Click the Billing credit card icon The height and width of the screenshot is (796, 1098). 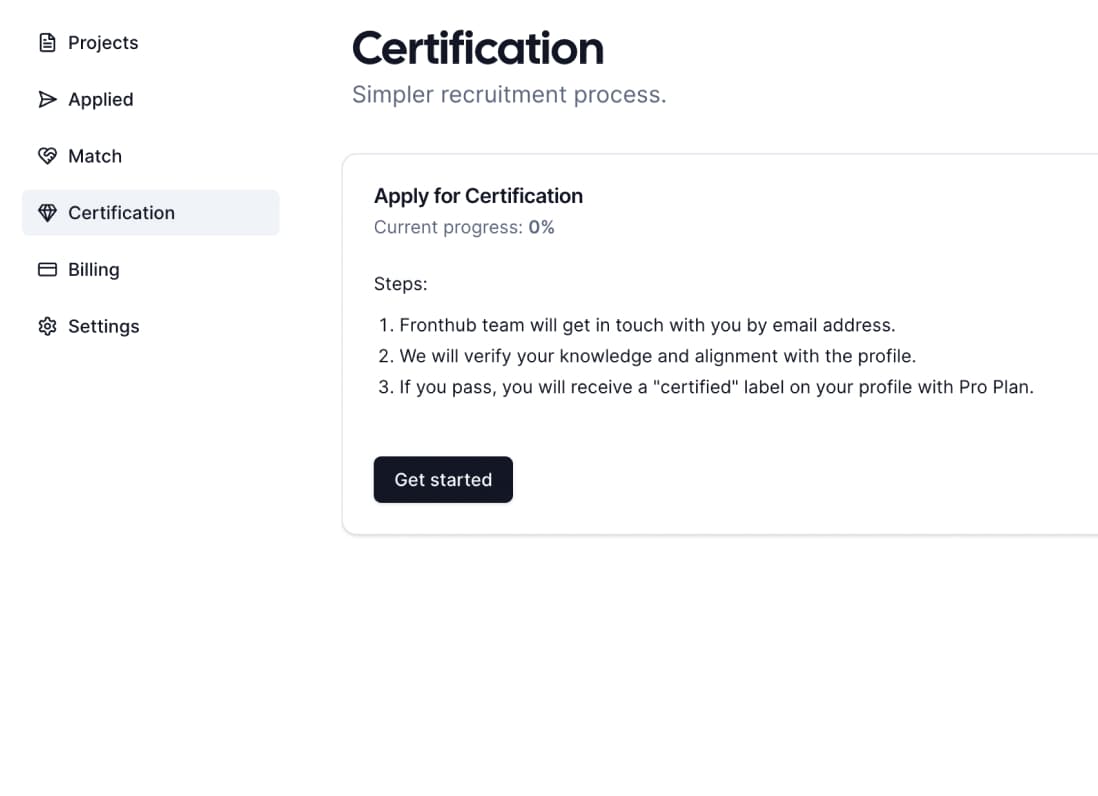tap(47, 270)
